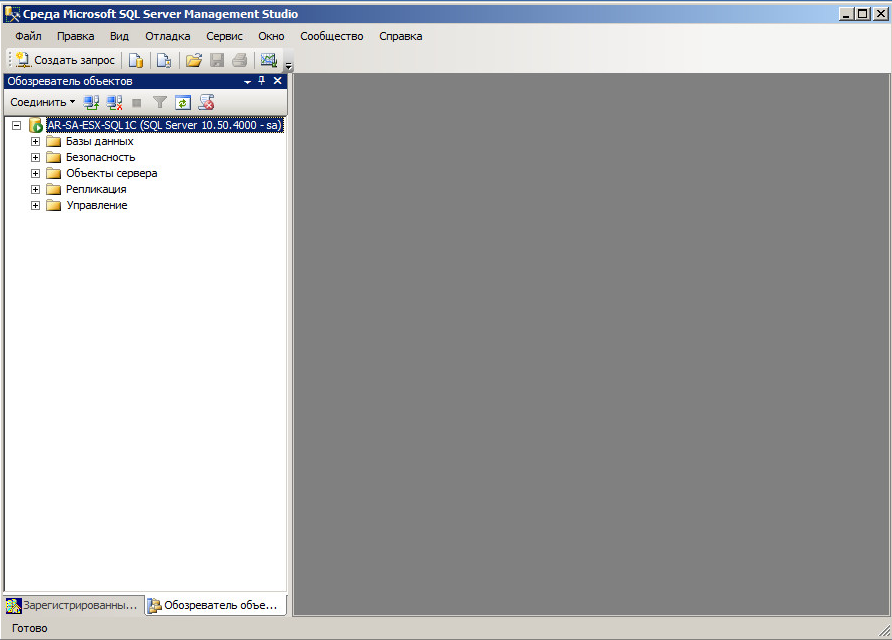Click the main toolbar drag grip handle
Screen dimensions: 892x640
(10, 59)
